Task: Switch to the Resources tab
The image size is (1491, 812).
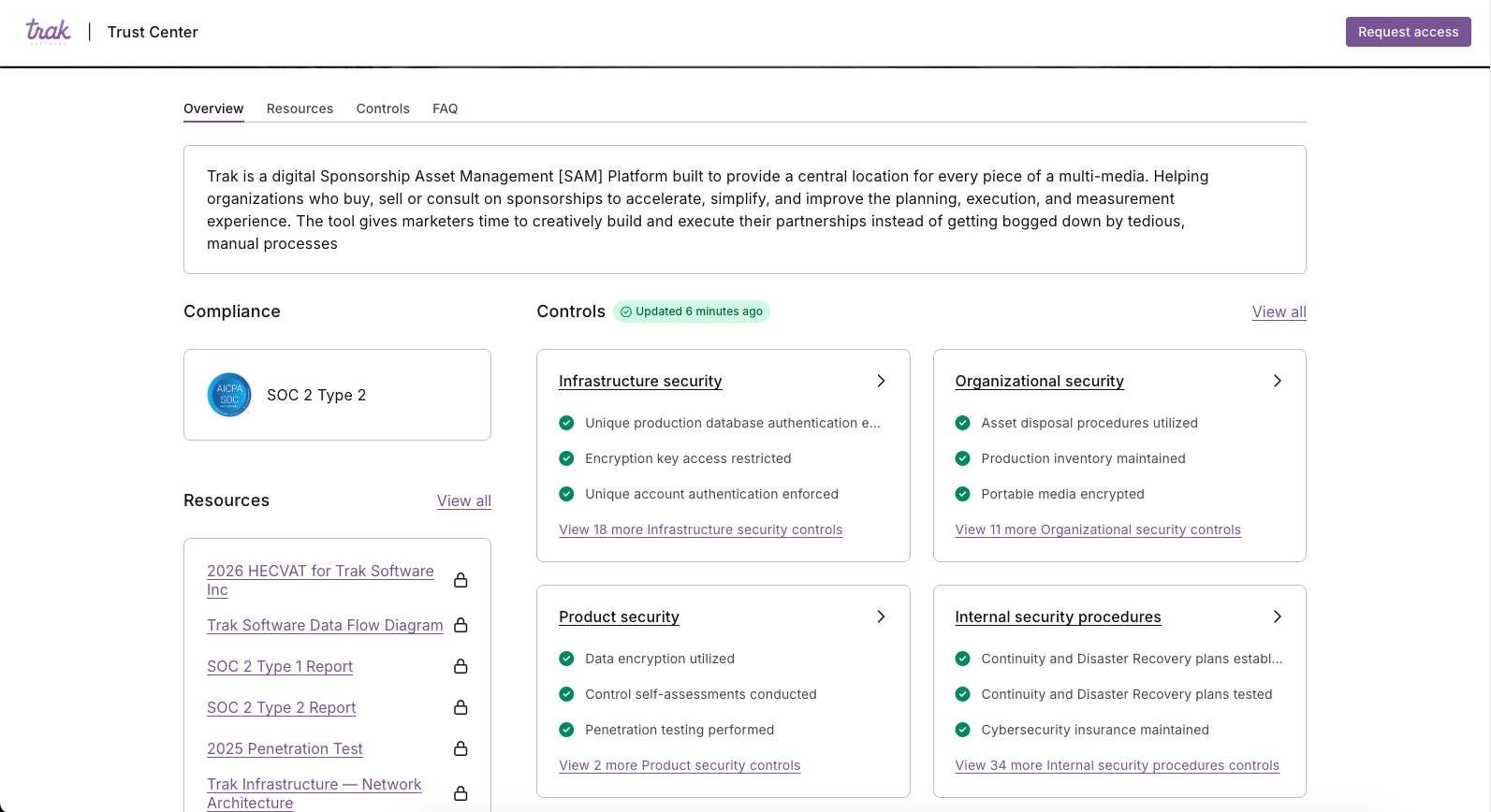Action: (300, 109)
